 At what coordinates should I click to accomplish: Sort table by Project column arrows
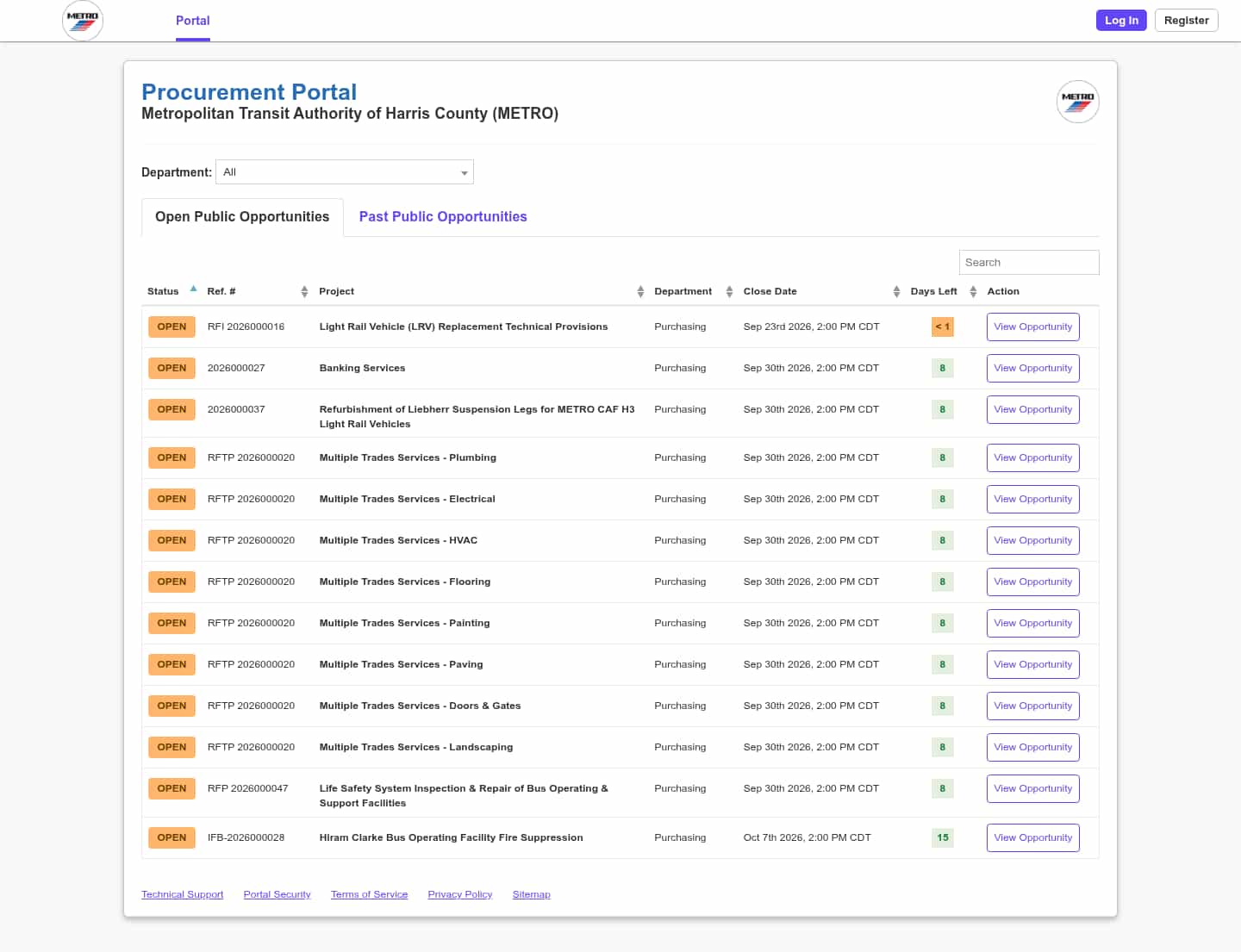click(x=640, y=292)
